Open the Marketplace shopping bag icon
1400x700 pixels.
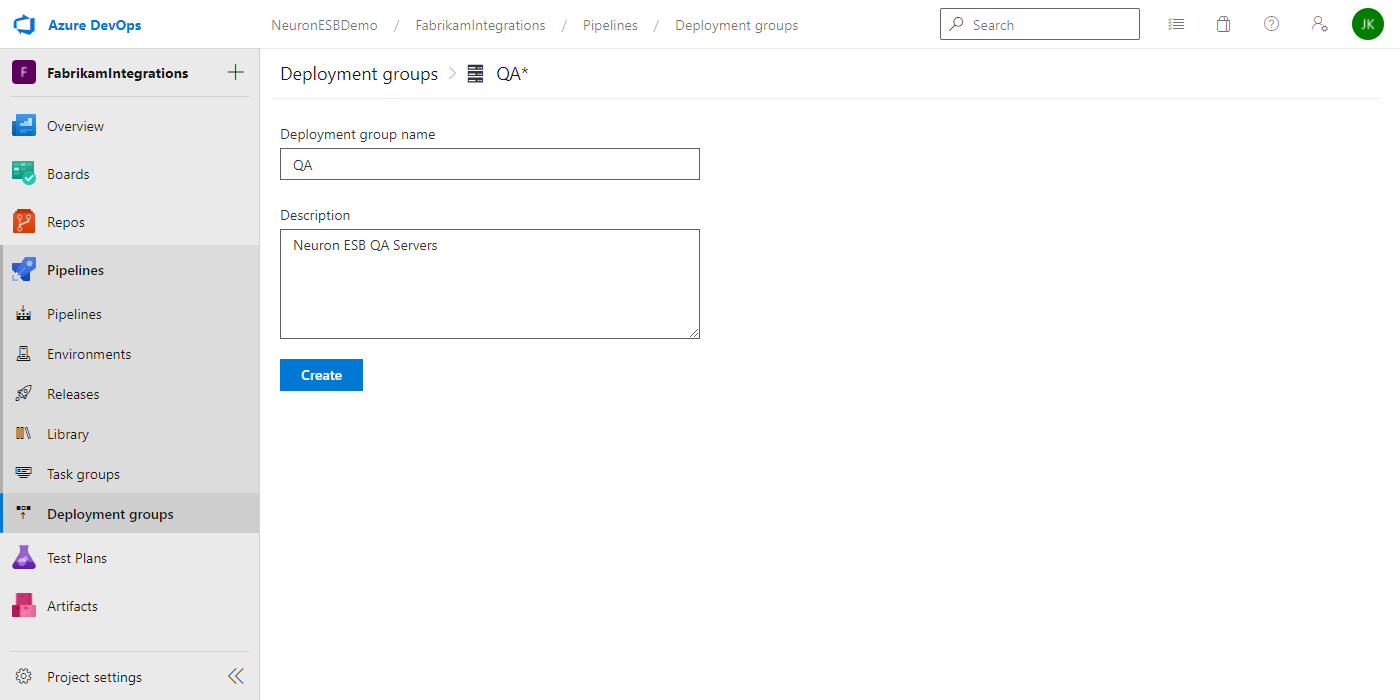1223,24
